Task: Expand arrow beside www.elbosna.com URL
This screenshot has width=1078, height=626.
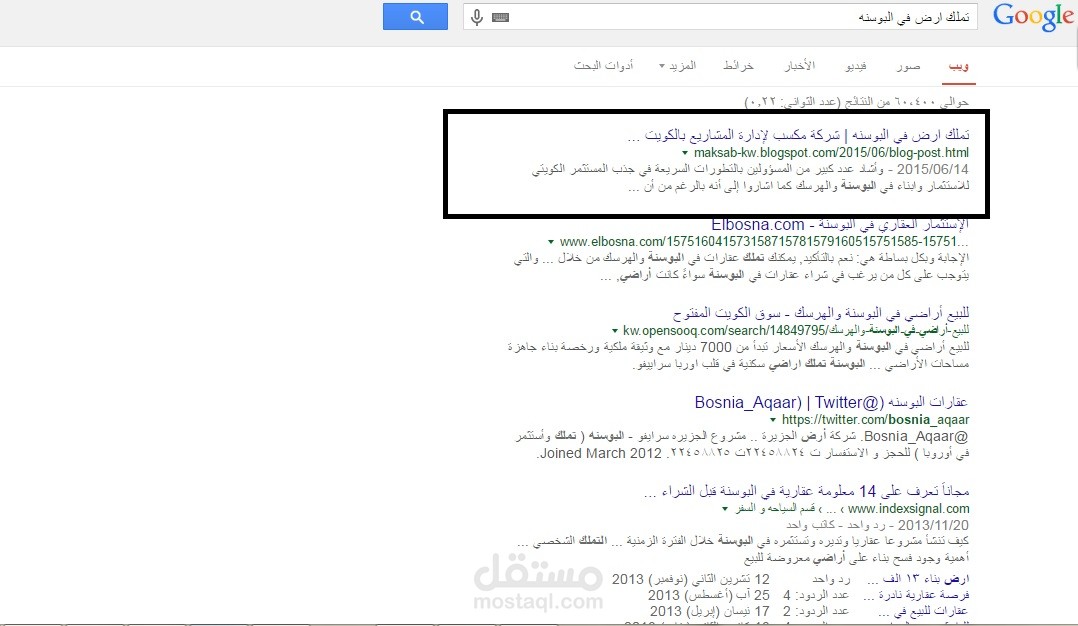Action: pyautogui.click(x=551, y=242)
